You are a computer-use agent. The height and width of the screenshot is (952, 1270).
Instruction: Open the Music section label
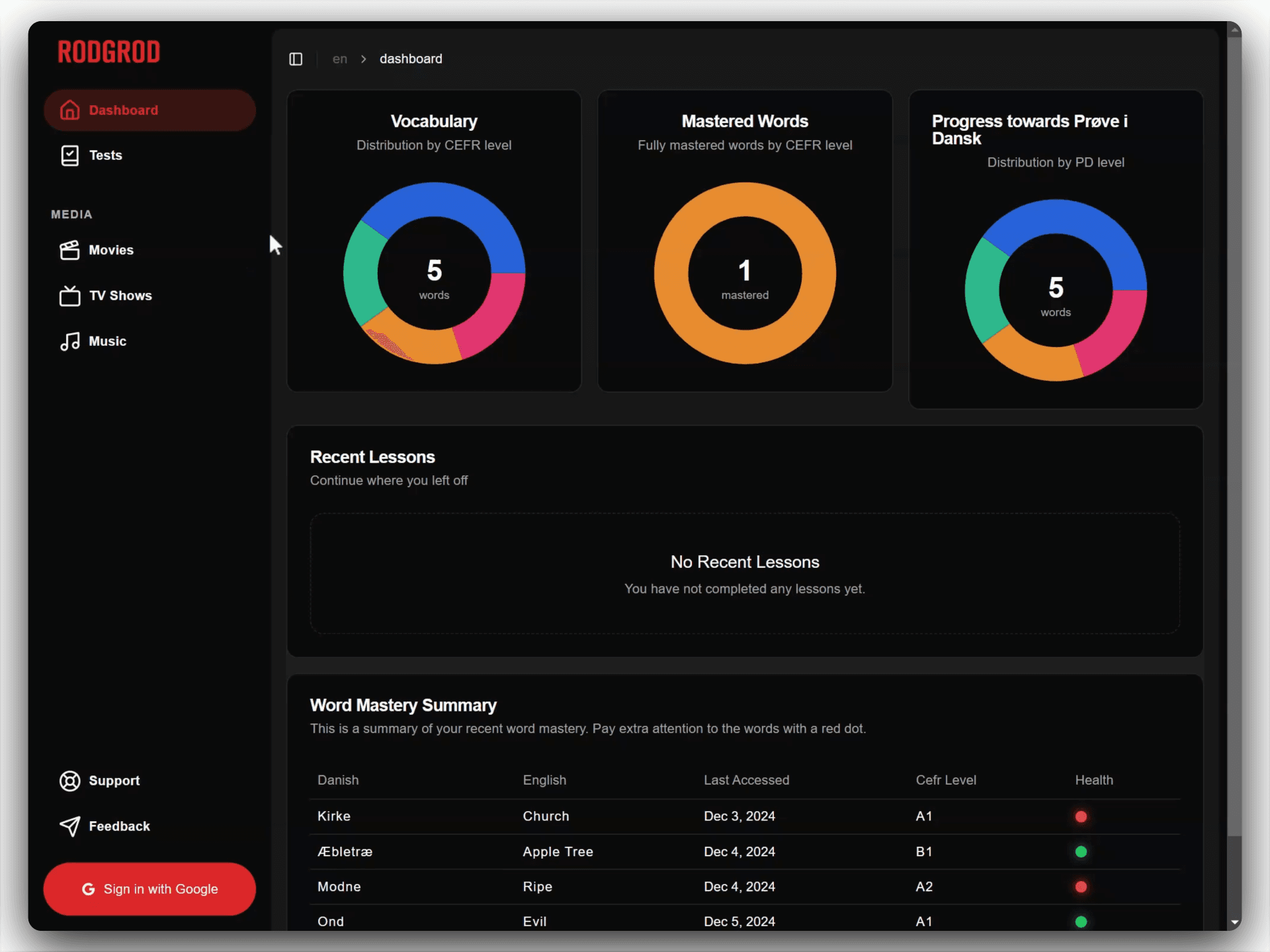[x=108, y=341]
